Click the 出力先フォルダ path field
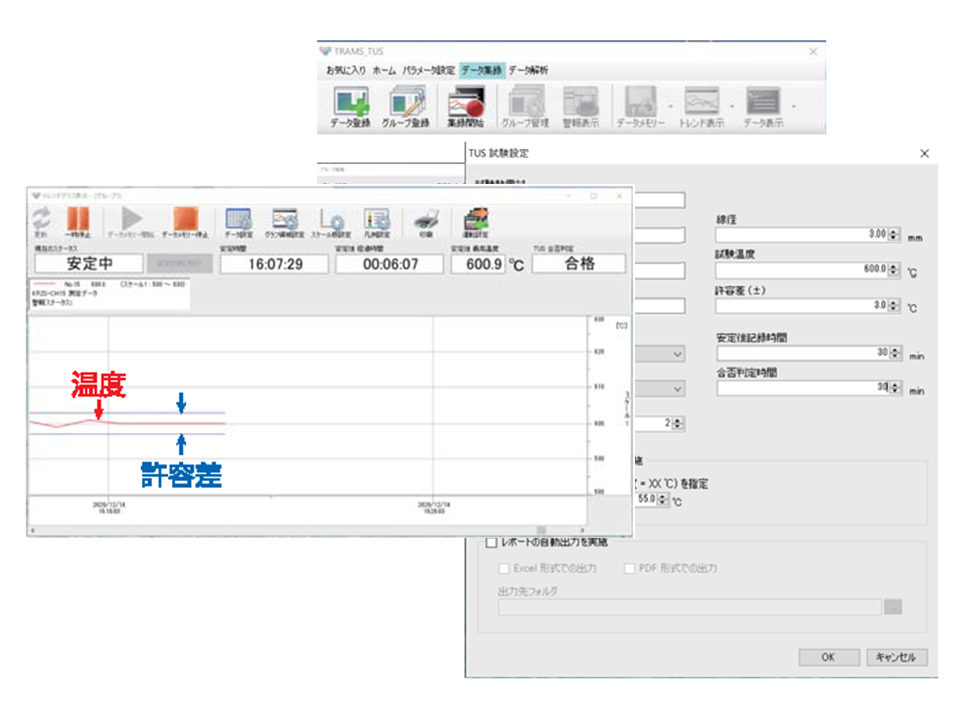Screen dimensions: 960x720 [690, 607]
